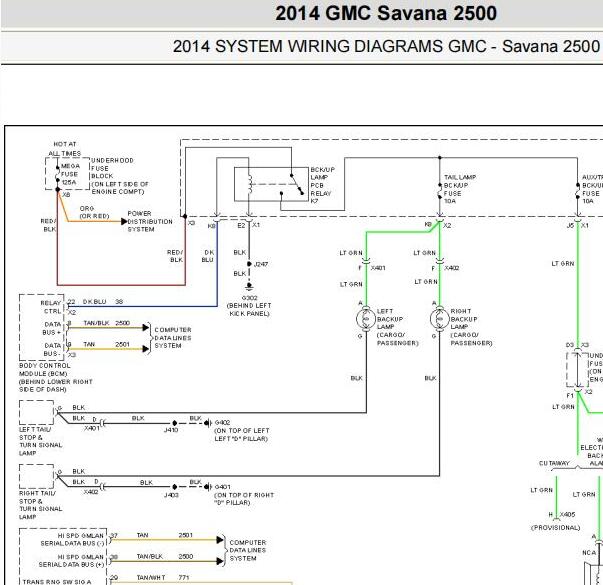Click the title 2014 GMC Savana 2500
Image resolution: width=603 pixels, height=585 pixels.
386,13
